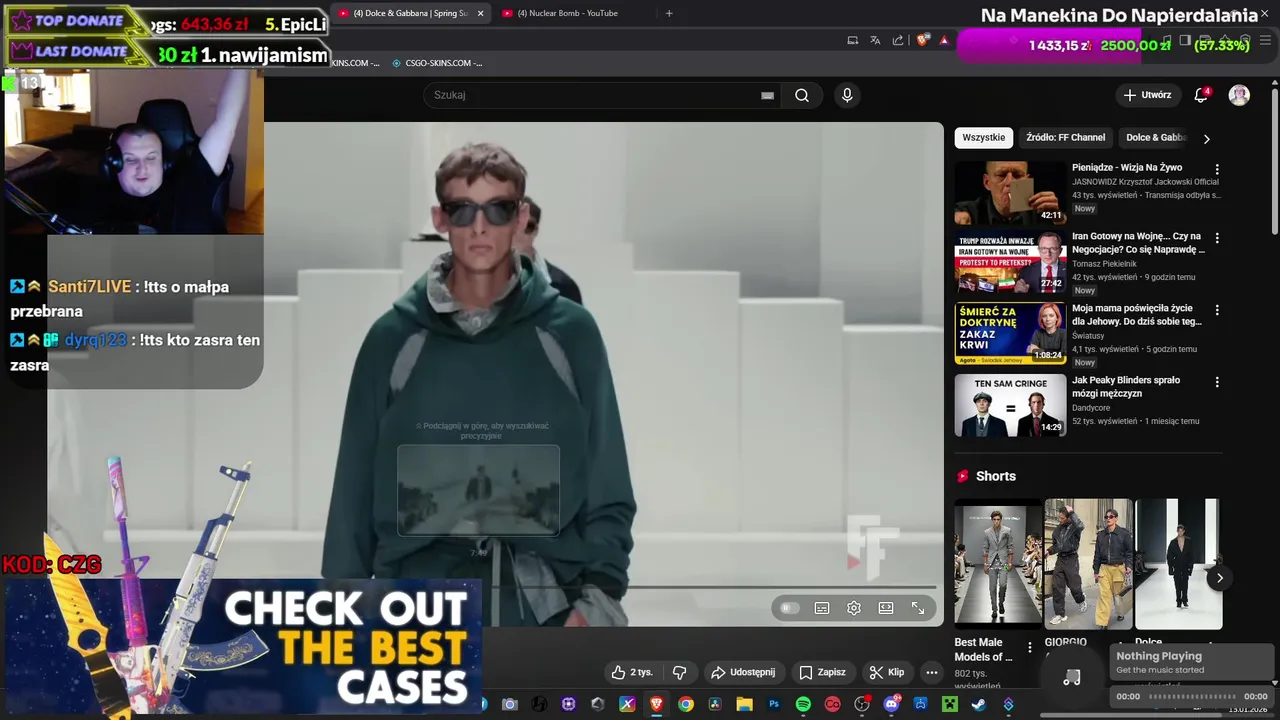This screenshot has width=1280, height=720.
Task: Click the share page icon in address bar
Action: [x=898, y=40]
